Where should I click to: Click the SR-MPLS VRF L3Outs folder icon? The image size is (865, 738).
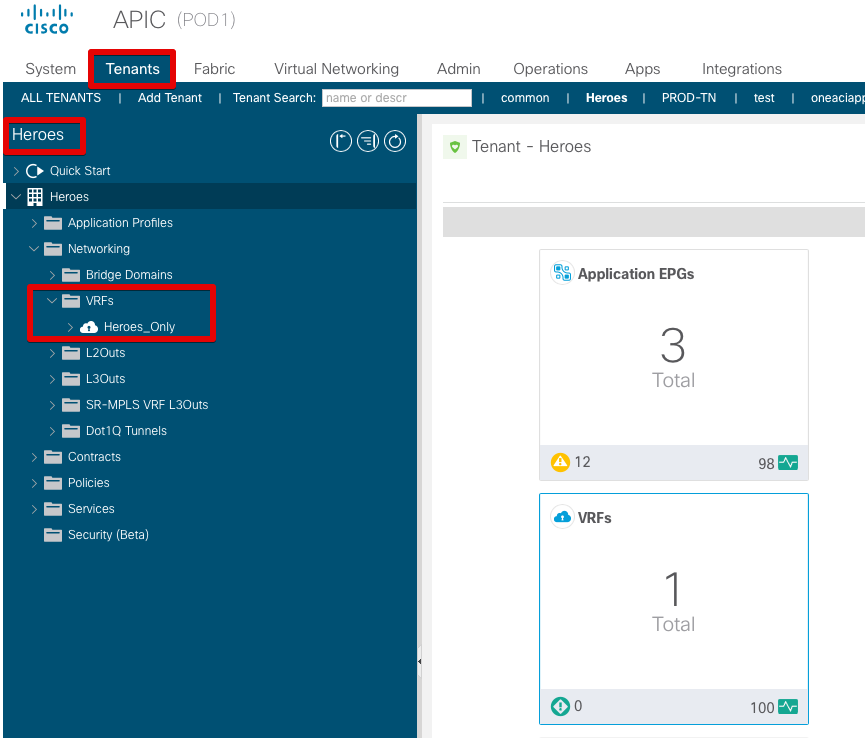(71, 405)
